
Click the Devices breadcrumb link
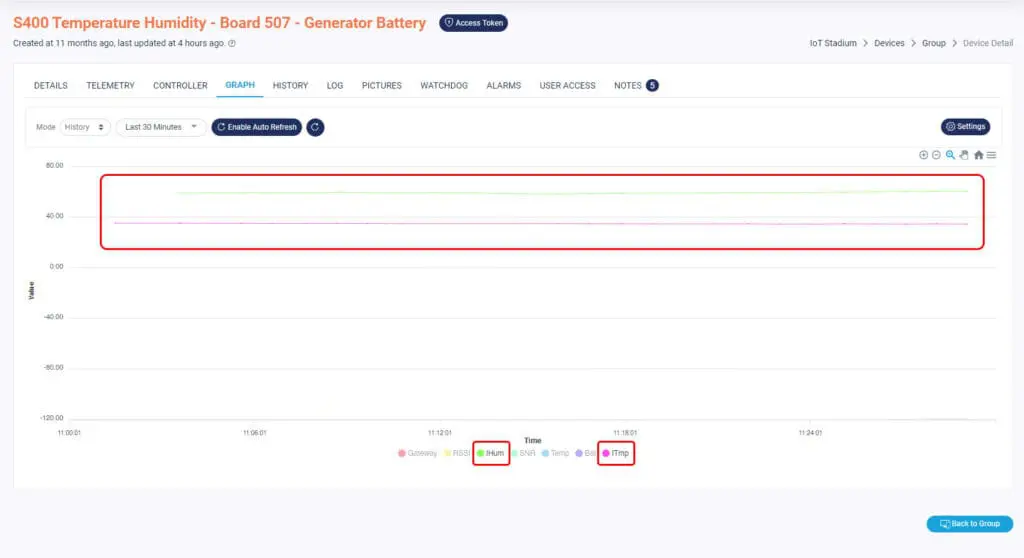[x=889, y=43]
